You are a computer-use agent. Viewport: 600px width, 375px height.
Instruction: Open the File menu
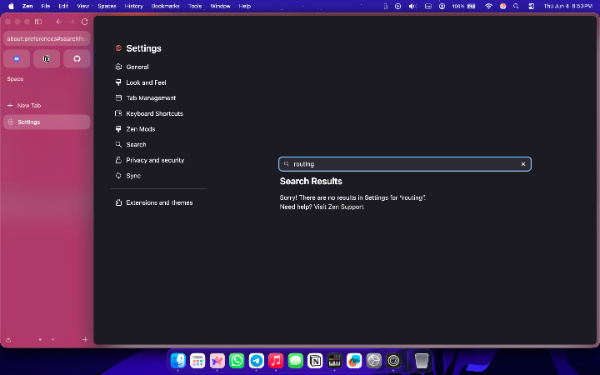[46, 6]
